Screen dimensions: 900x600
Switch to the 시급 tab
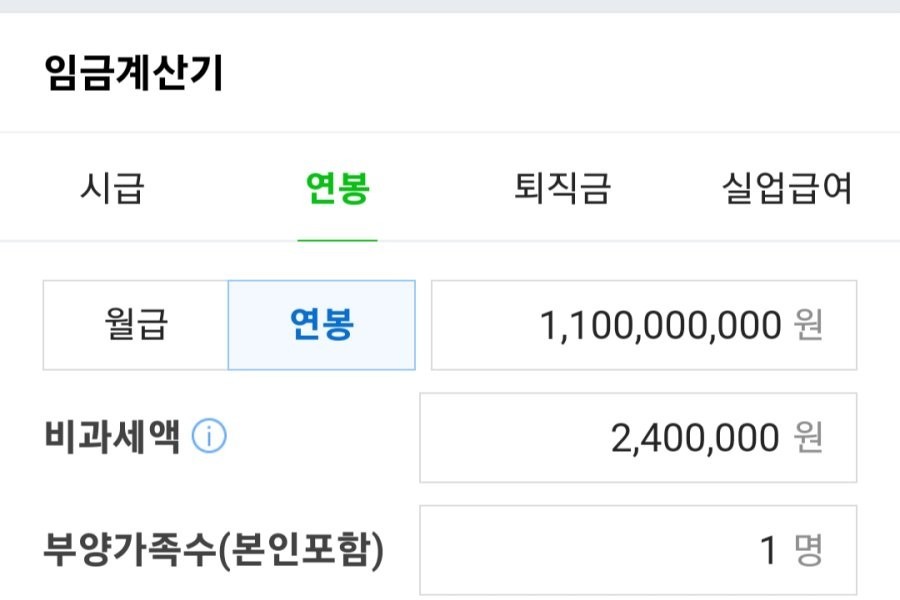(x=112, y=188)
